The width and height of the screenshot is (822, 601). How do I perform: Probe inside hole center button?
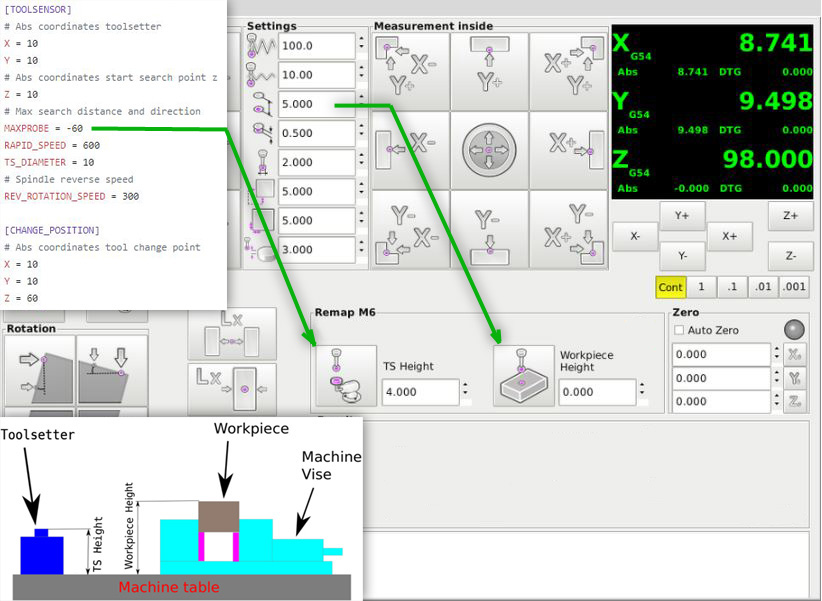[490, 151]
